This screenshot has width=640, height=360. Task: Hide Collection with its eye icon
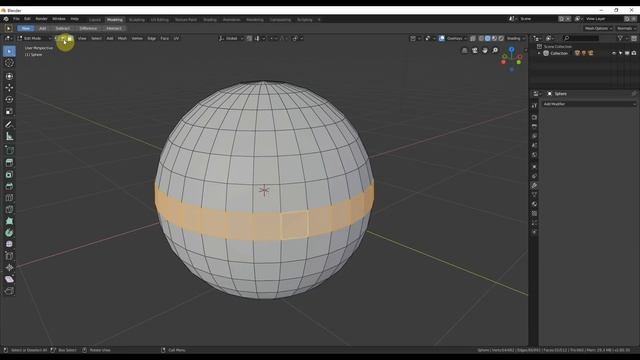pos(614,53)
